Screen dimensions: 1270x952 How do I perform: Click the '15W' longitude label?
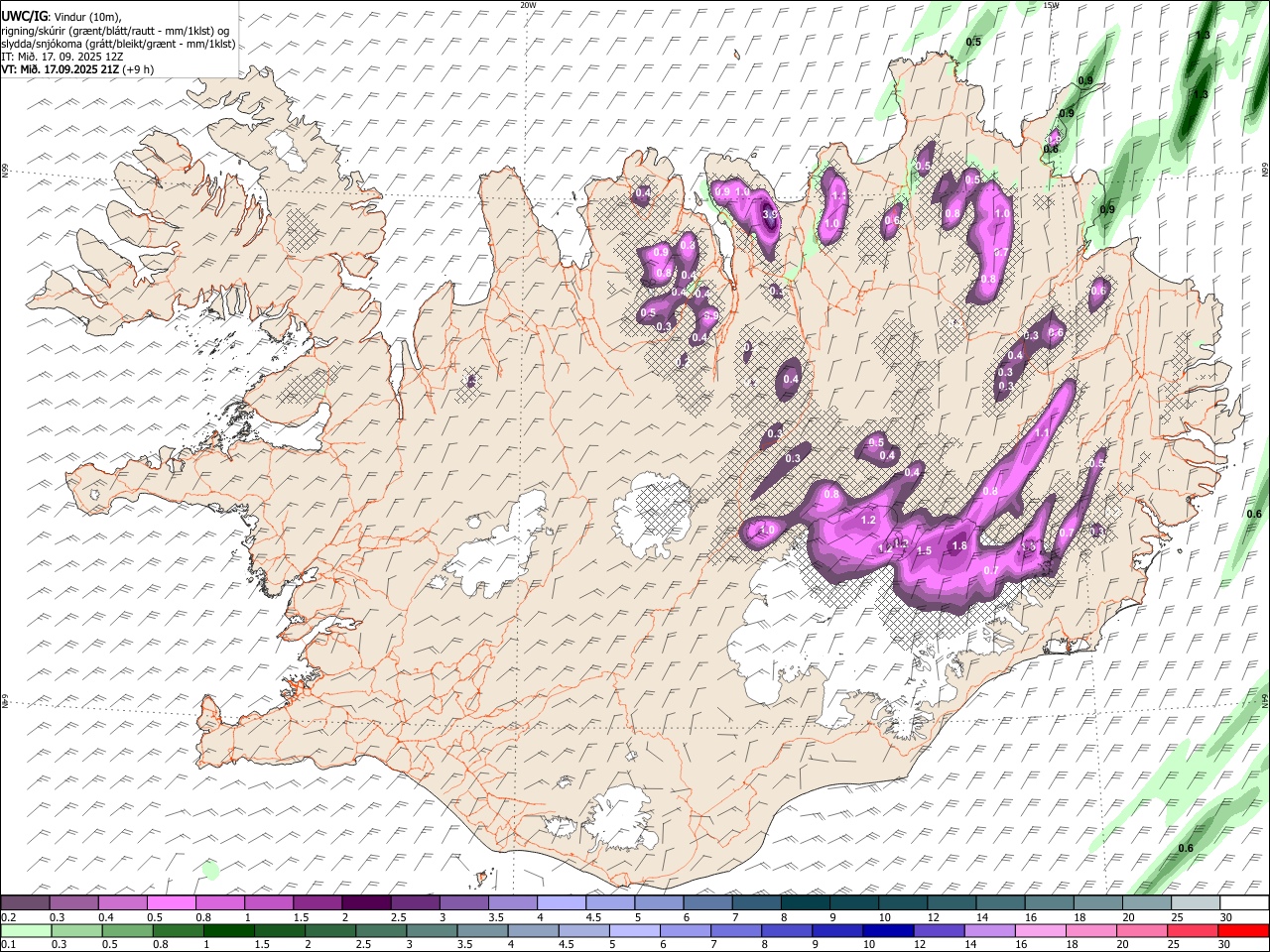(1051, 5)
